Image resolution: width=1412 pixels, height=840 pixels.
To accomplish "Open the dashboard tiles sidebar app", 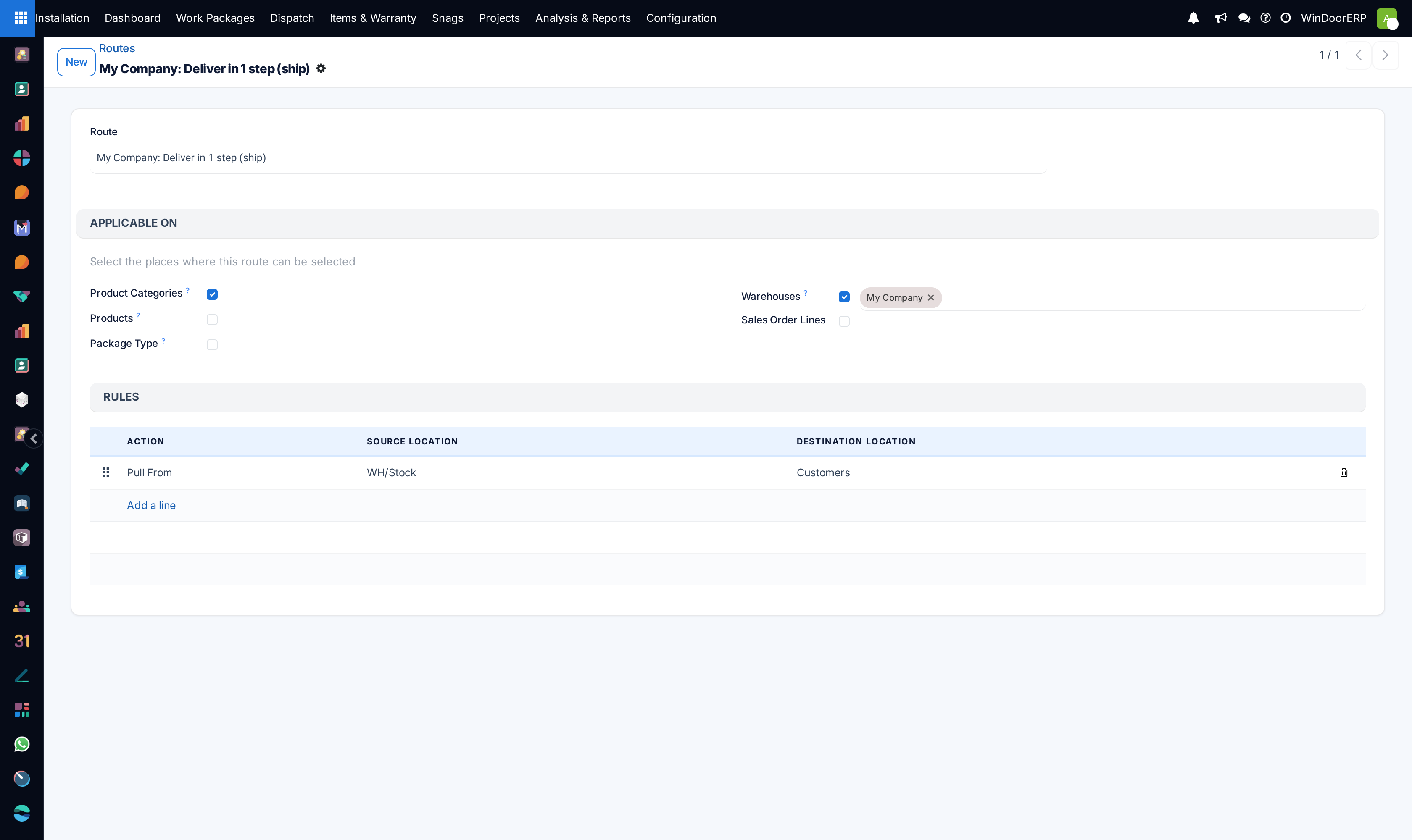I will (x=21, y=710).
